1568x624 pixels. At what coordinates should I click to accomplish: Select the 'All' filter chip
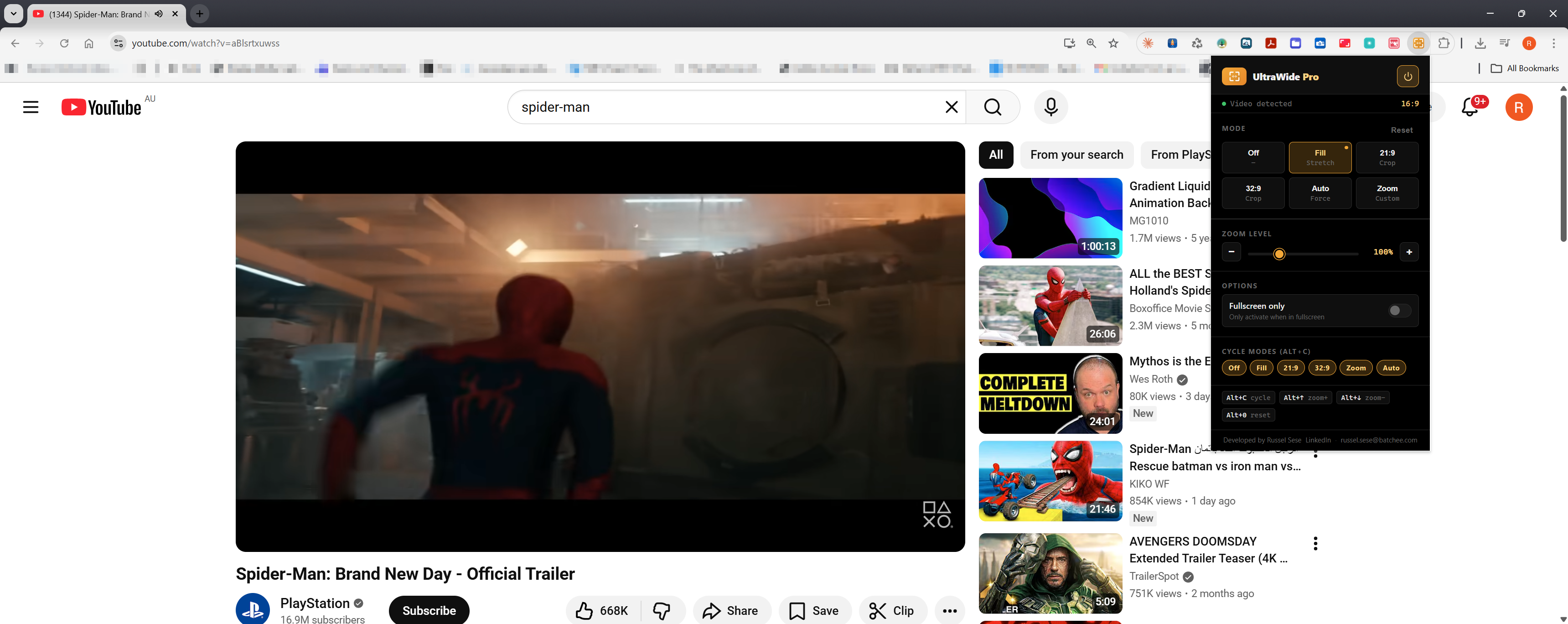coord(996,155)
